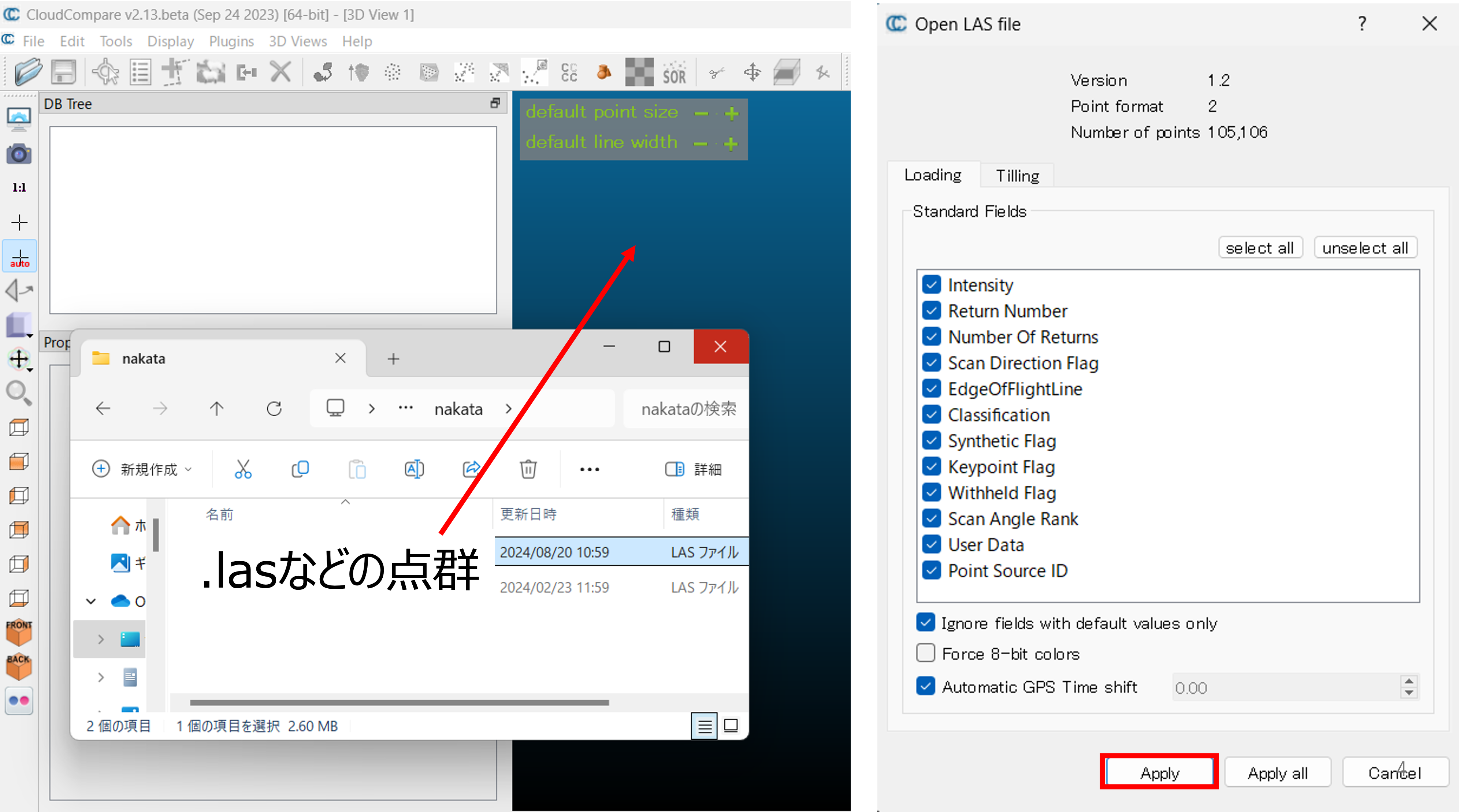Screen dimensions: 1460x812
Task: Expand the OneDrive tree node chevron
Action: pos(91,601)
